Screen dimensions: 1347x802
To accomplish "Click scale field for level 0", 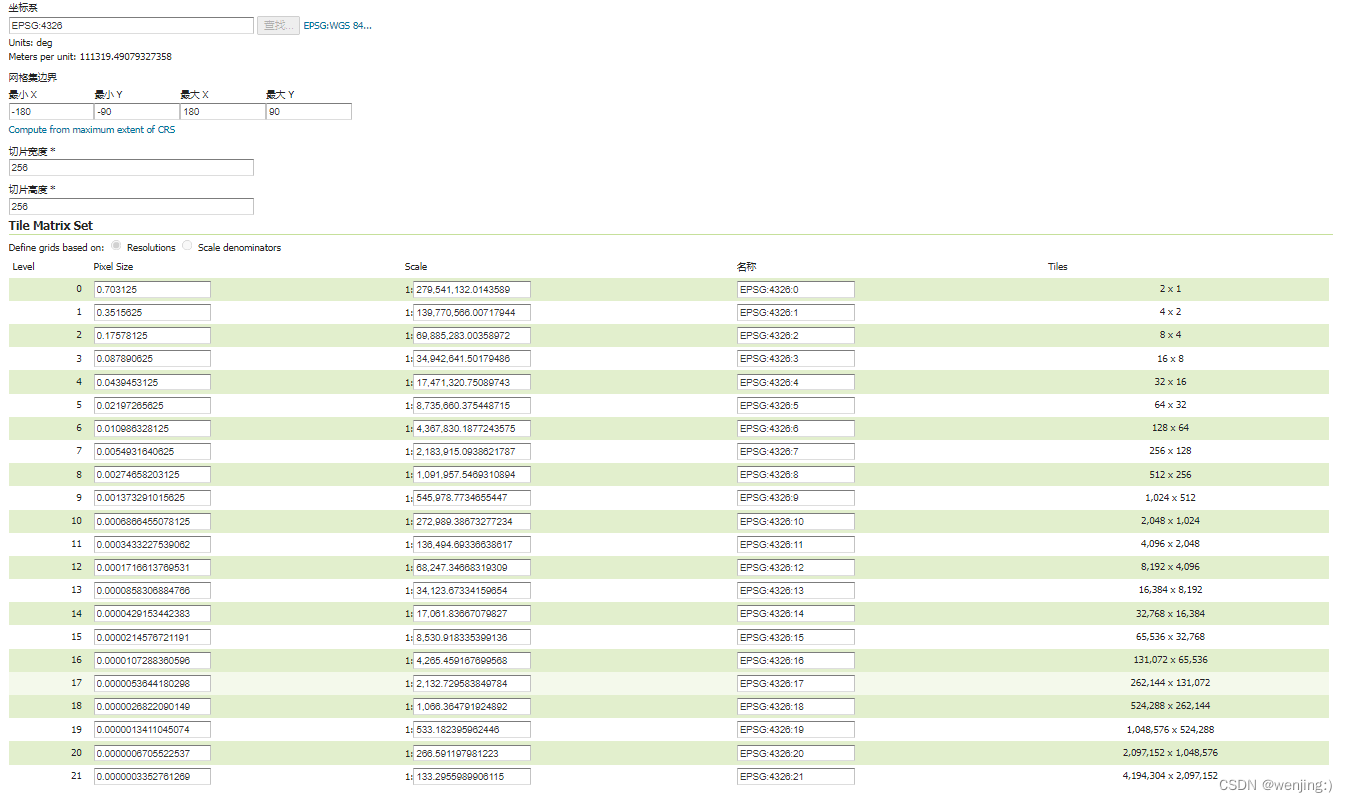I will point(471,289).
